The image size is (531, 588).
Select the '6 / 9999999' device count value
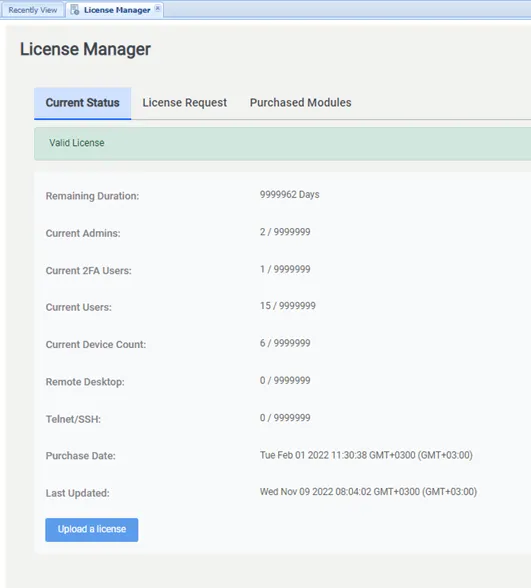tap(285, 343)
